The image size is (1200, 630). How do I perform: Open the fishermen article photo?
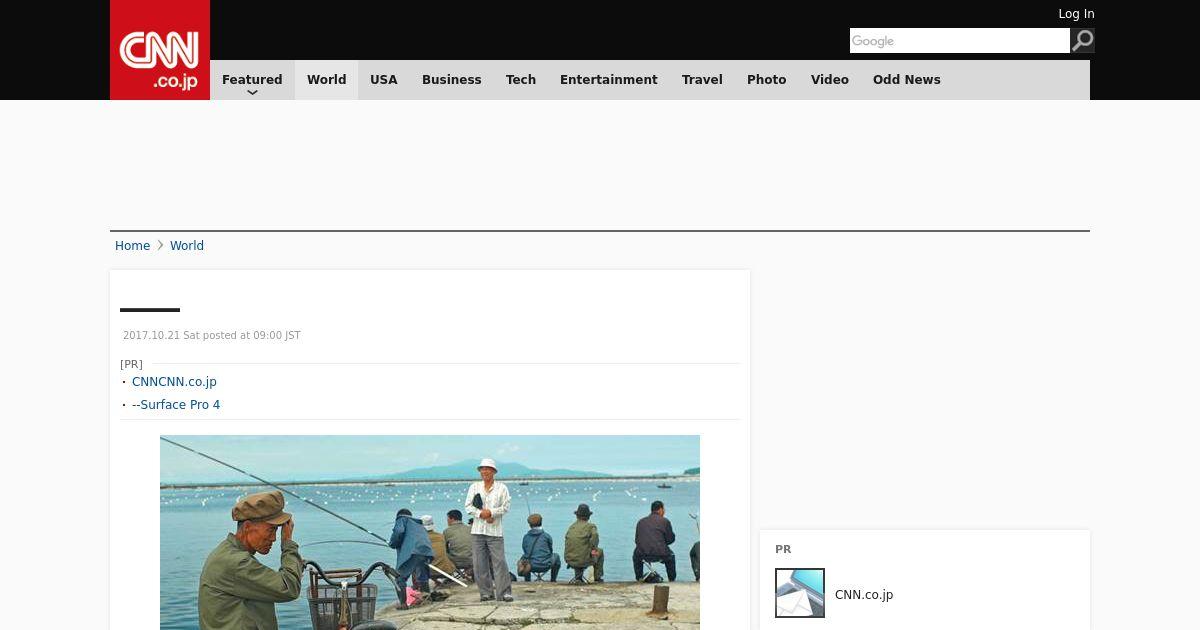(430, 532)
